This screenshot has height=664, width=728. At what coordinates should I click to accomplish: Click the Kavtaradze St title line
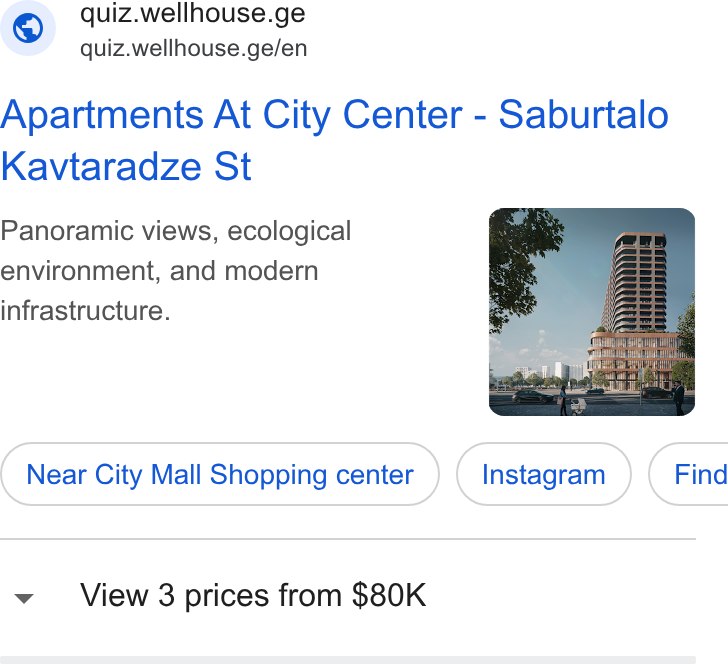(126, 166)
